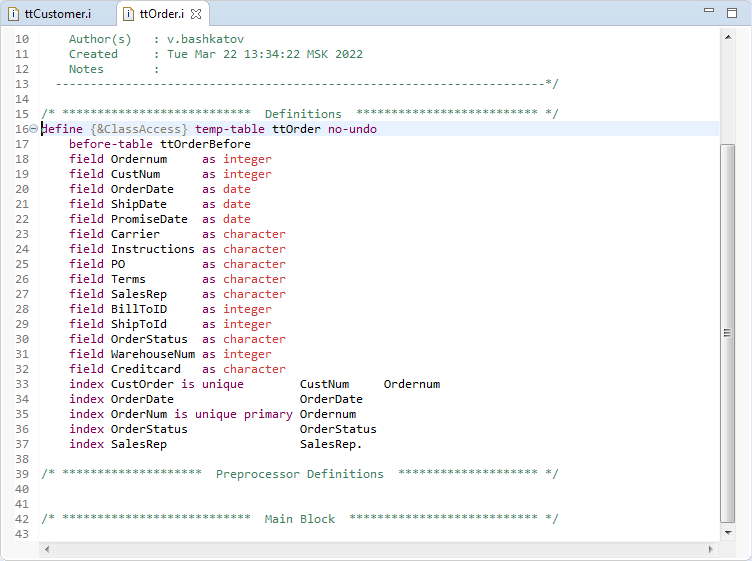The width and height of the screenshot is (752, 561).
Task: Click 'SalesRep' field name on line 27
Action: coord(139,294)
